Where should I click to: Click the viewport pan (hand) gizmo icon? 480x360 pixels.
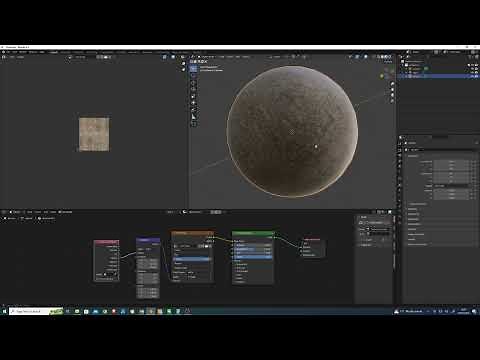392,90
